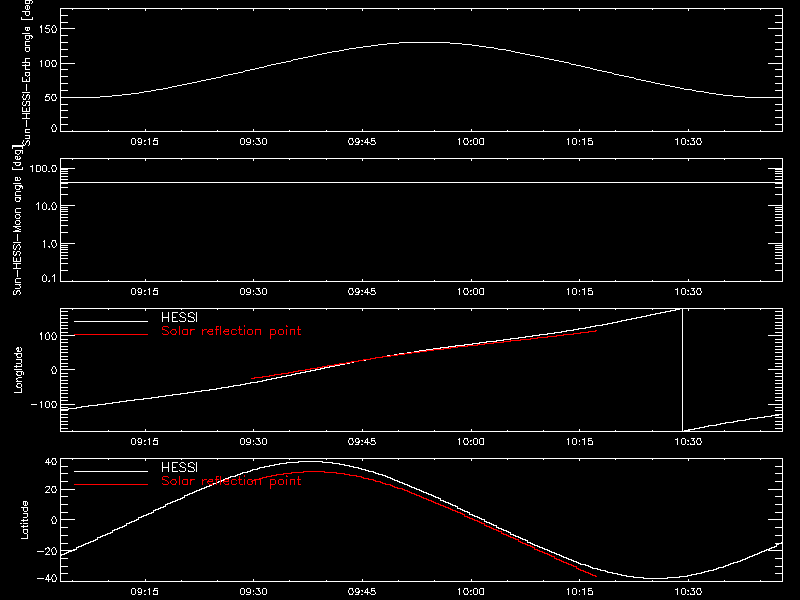800x600 pixels.
Task: Click the flat Sun-HESSI-Moon angle line
Action: tap(421, 182)
